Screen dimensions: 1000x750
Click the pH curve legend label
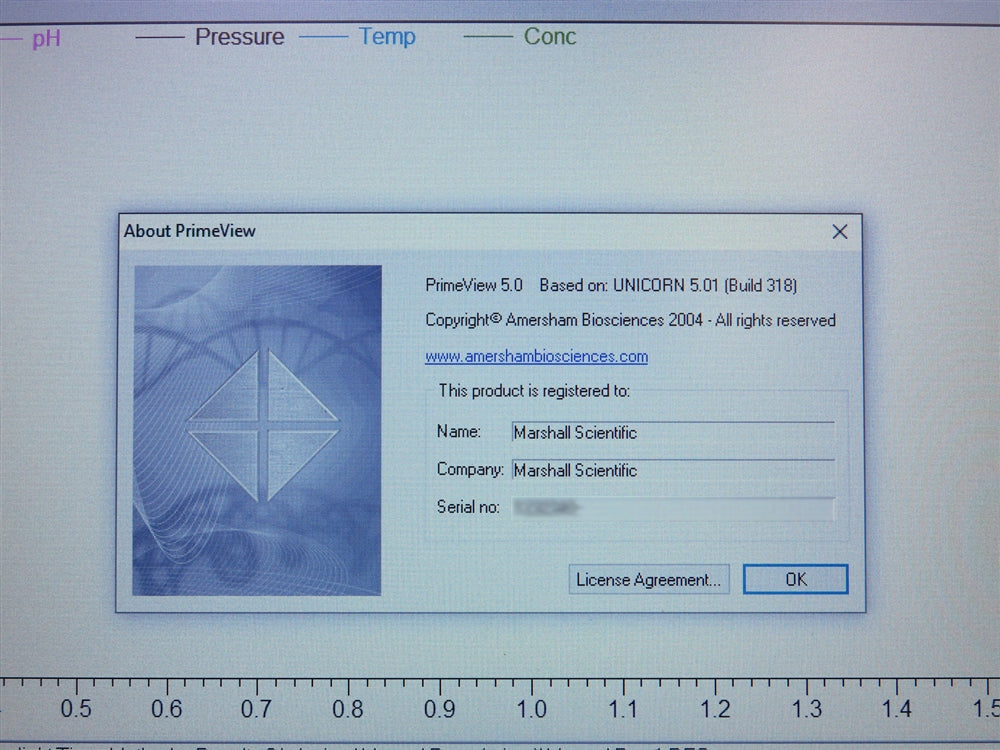pyautogui.click(x=46, y=38)
